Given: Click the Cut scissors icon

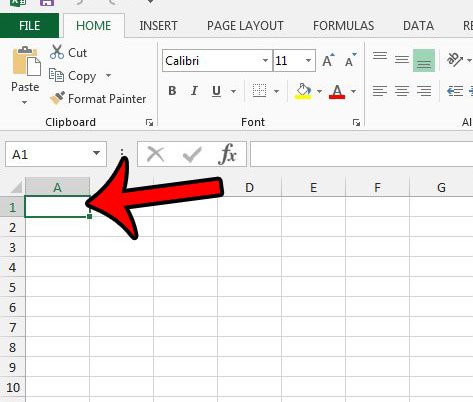Looking at the screenshot, I should 57,52.
